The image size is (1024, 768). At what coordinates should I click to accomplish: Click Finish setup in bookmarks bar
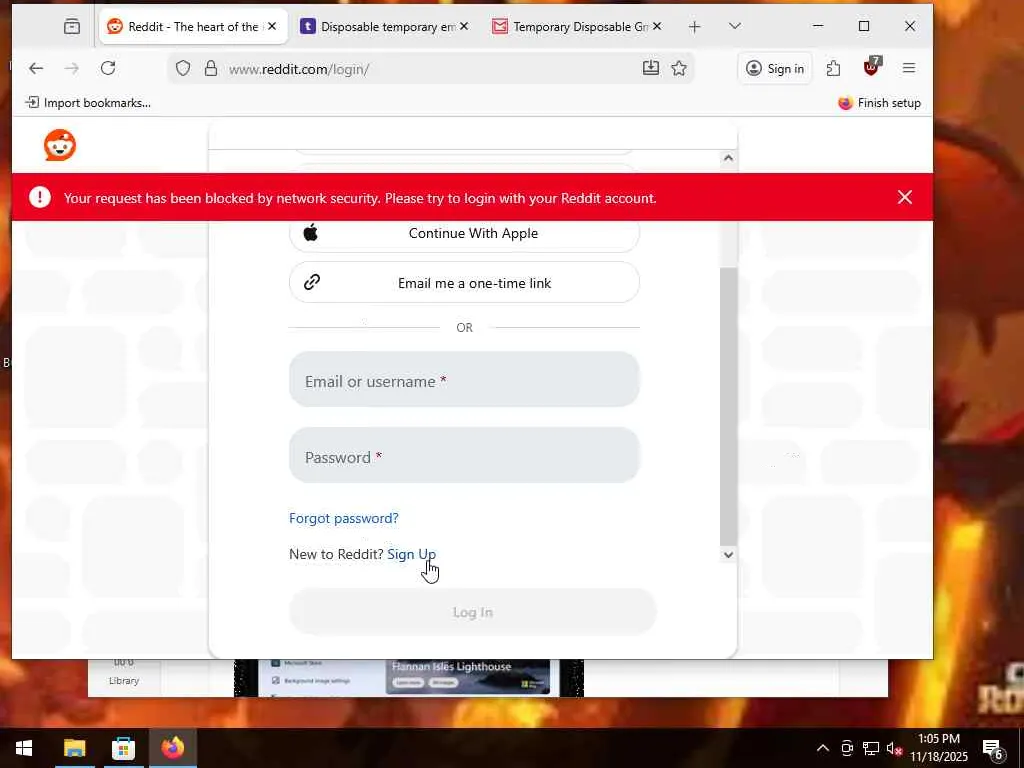tap(879, 103)
